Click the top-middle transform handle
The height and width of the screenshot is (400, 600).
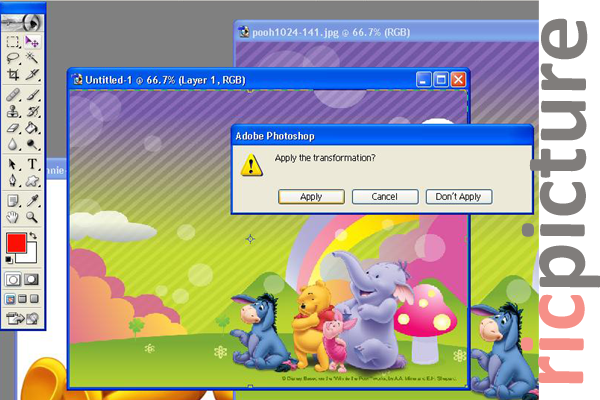point(250,91)
